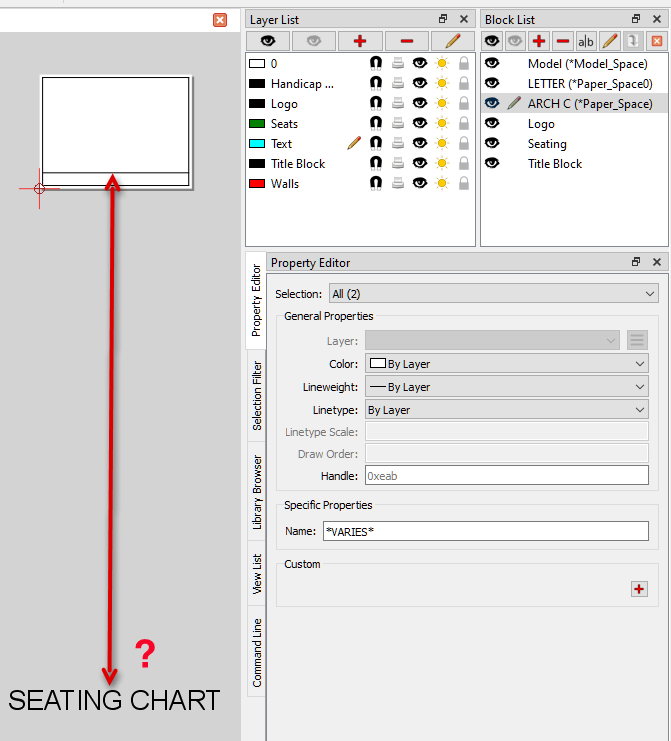
Task: Click white color swatch of layer 0
Action: click(257, 63)
